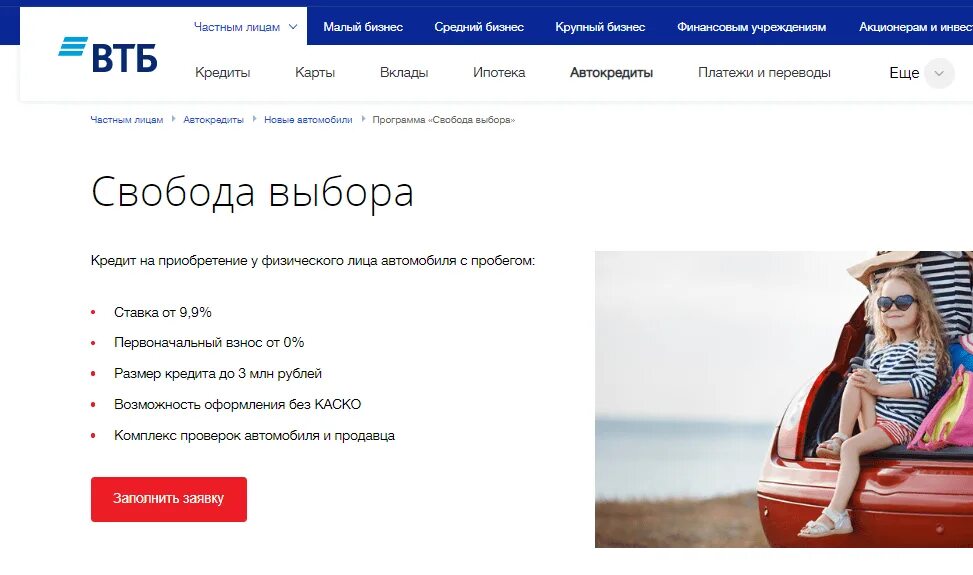Viewport: 973px width, 575px height.
Task: Click the Еще menu label
Action: coord(904,73)
